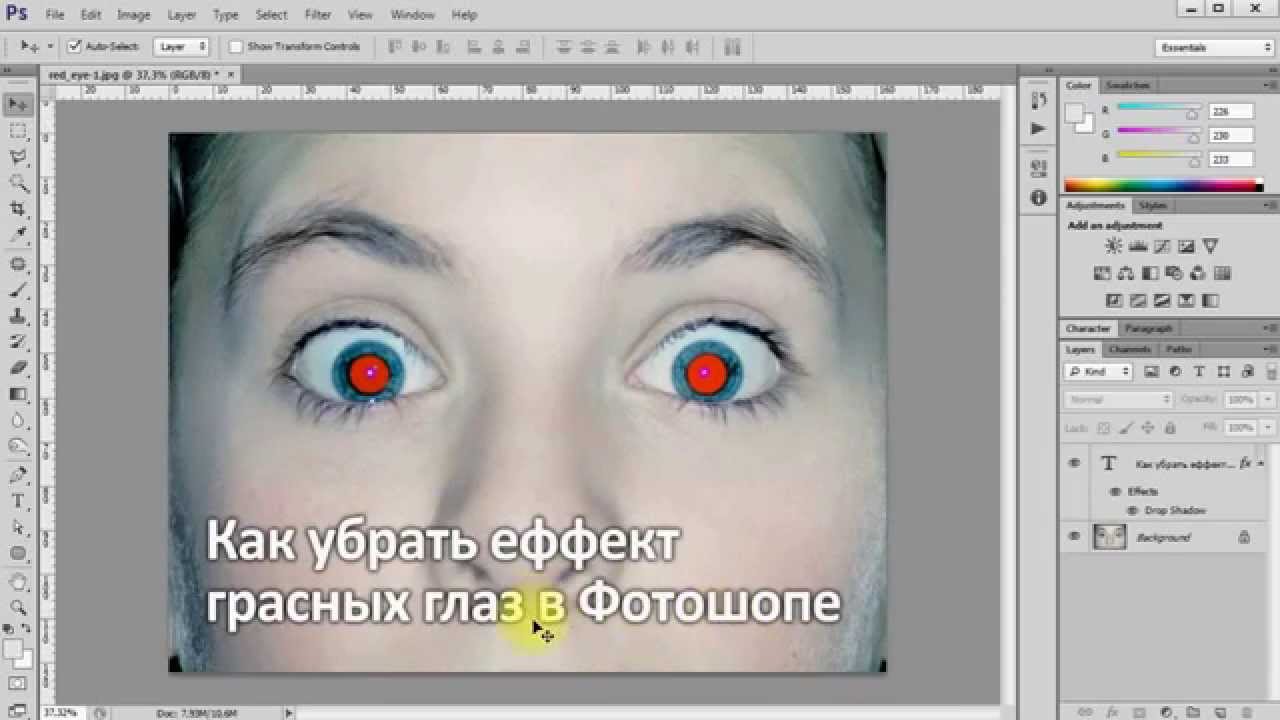
Task: Pick a color from the color spectrum bar
Action: pyautogui.click(x=1163, y=185)
